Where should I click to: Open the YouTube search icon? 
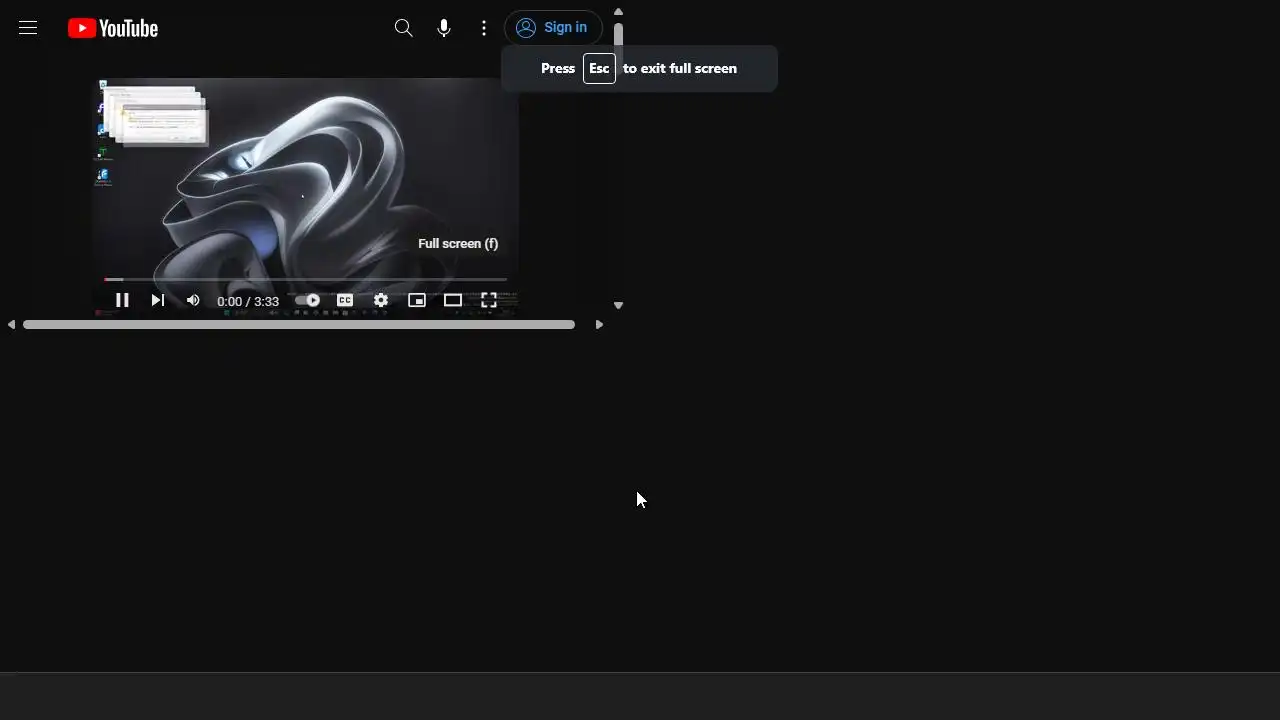click(403, 28)
